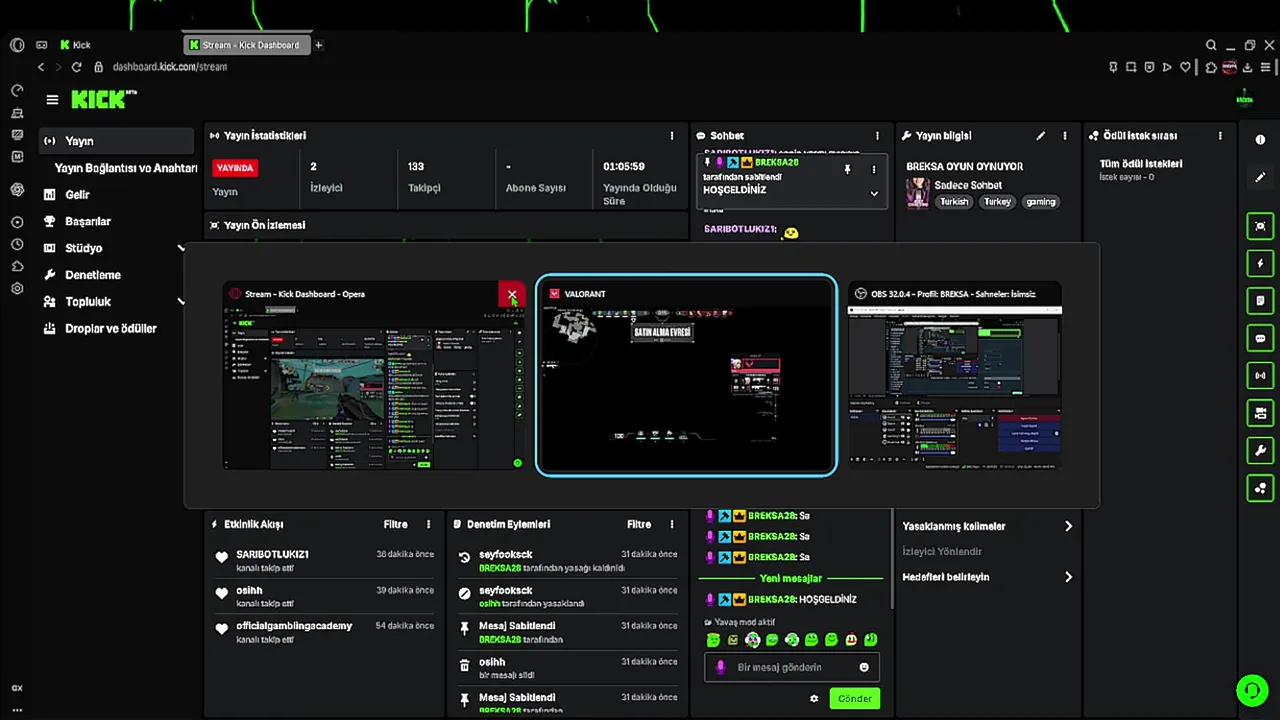Image resolution: width=1280 pixels, height=720 pixels.
Task: Click the gaming tag
Action: (1040, 201)
